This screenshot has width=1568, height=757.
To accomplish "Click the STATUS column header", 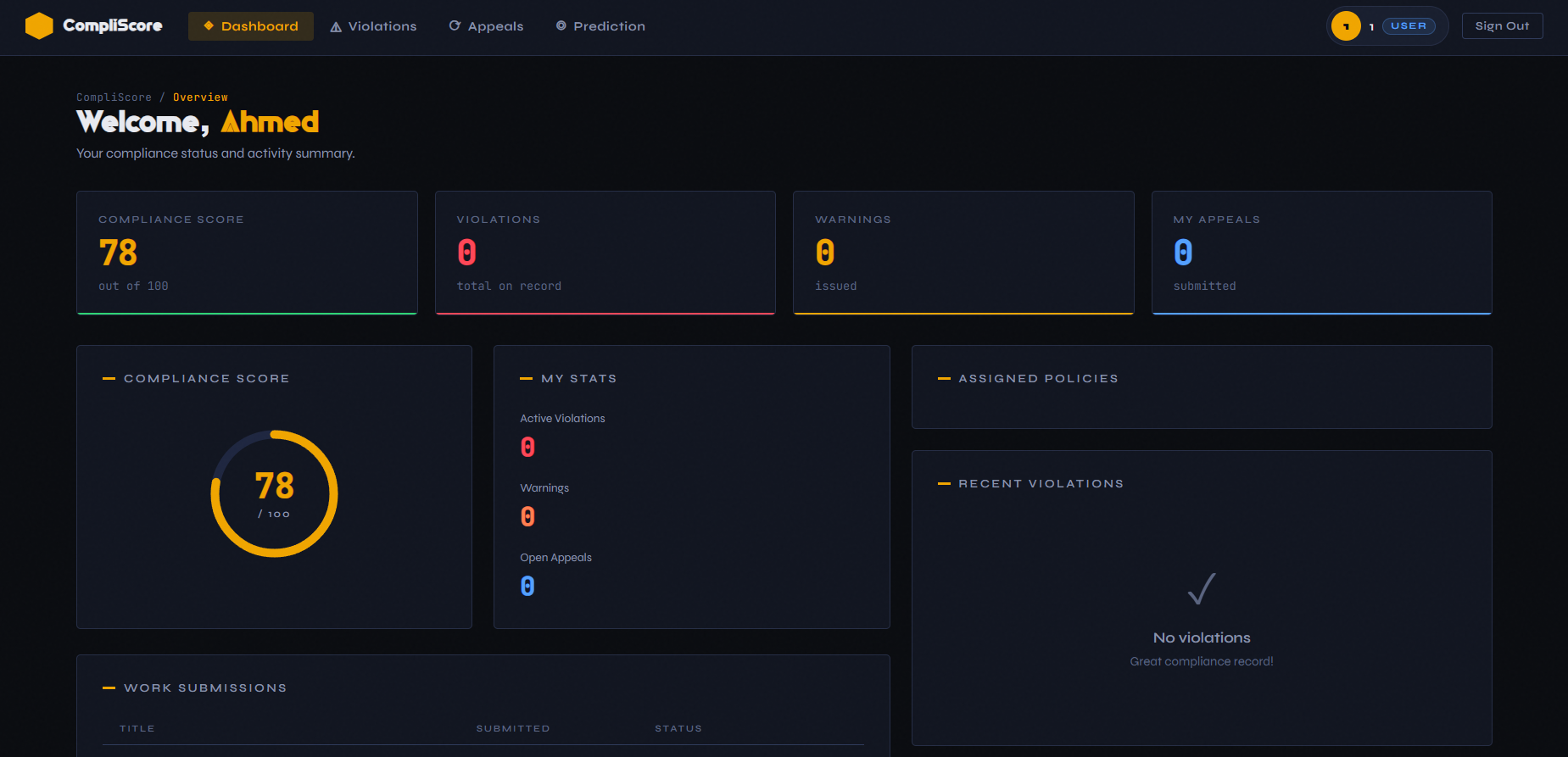I will (678, 729).
